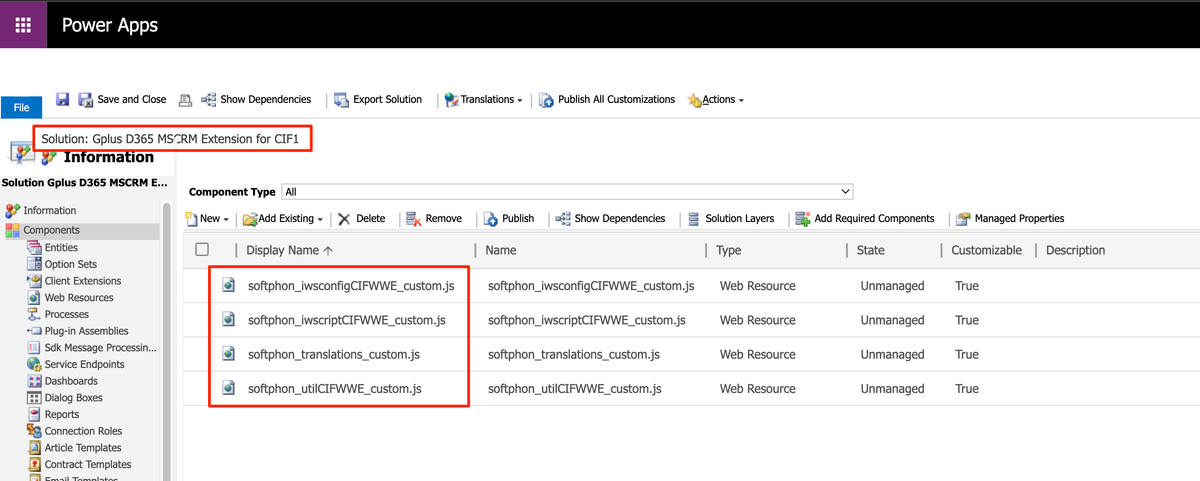Click the left navigation scrollbar
This screenshot has height=481, width=1200.
coord(167,340)
